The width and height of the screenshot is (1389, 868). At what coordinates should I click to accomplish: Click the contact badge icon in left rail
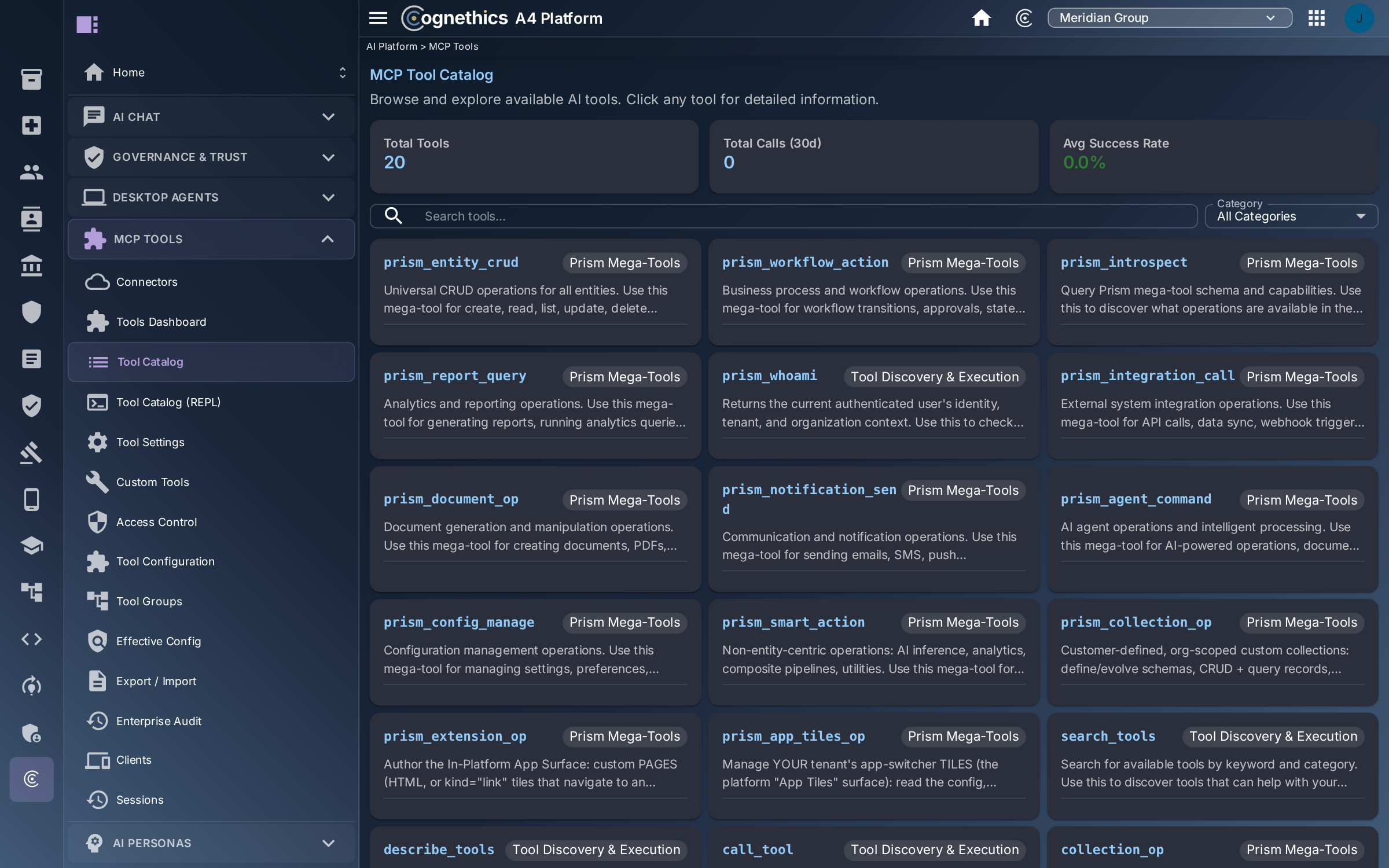click(x=31, y=219)
